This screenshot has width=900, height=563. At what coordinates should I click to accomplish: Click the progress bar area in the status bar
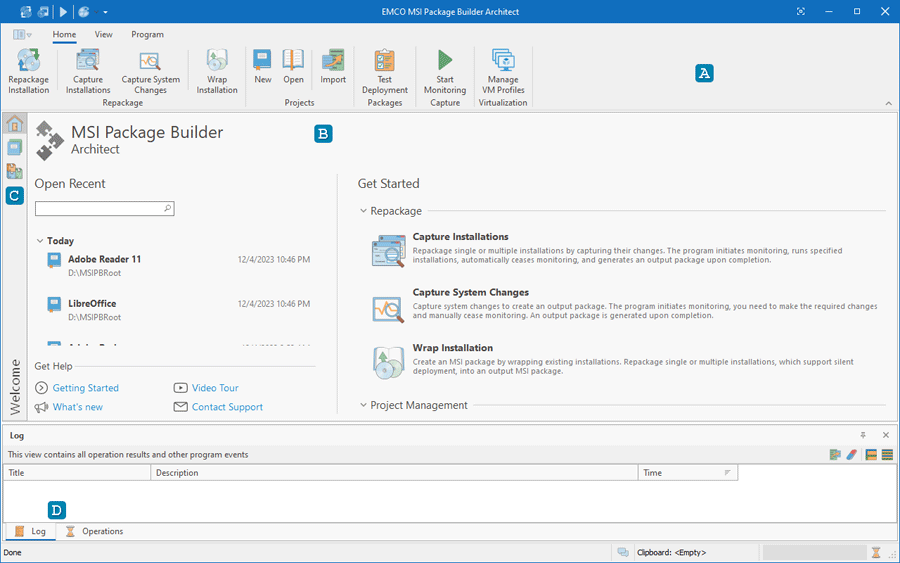tap(814, 553)
